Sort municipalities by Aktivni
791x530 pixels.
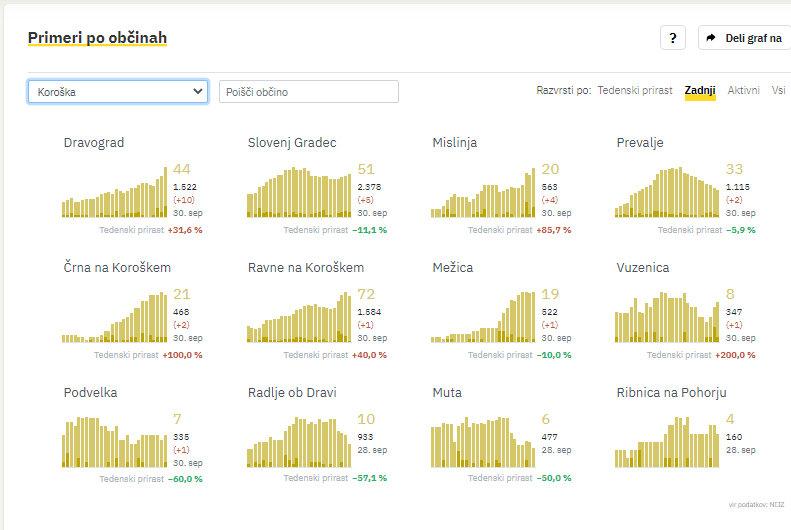[x=743, y=91]
